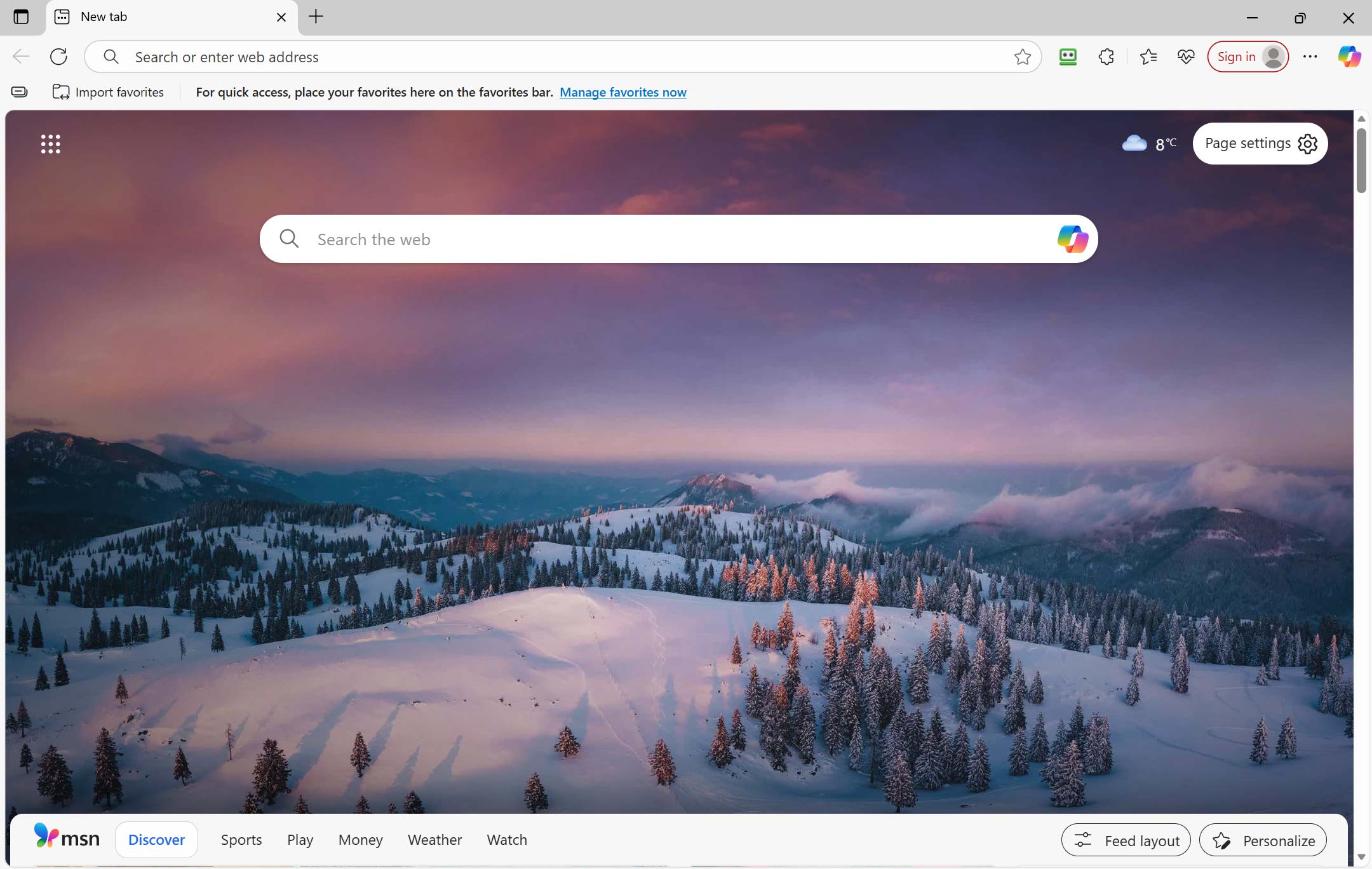Click the Copilot icon inside the search box
Image resolution: width=1372 pixels, height=869 pixels.
1072,239
